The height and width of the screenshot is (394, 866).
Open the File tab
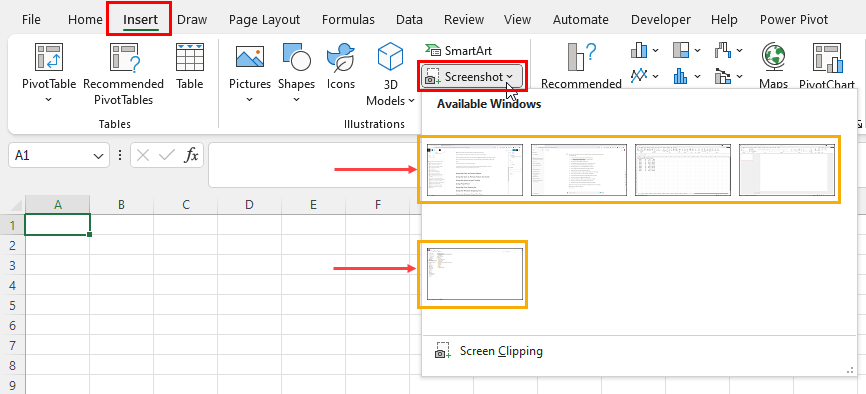[x=31, y=20]
